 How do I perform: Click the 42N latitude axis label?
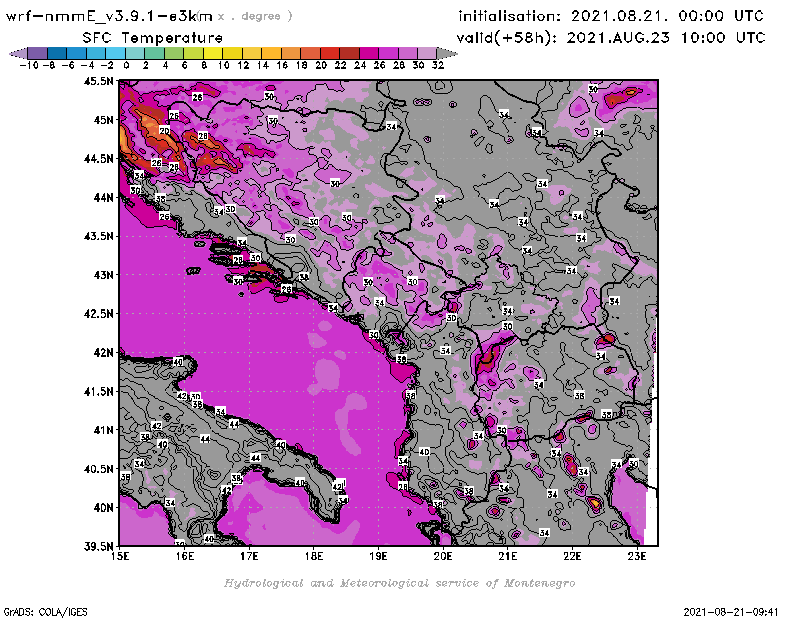pos(101,352)
